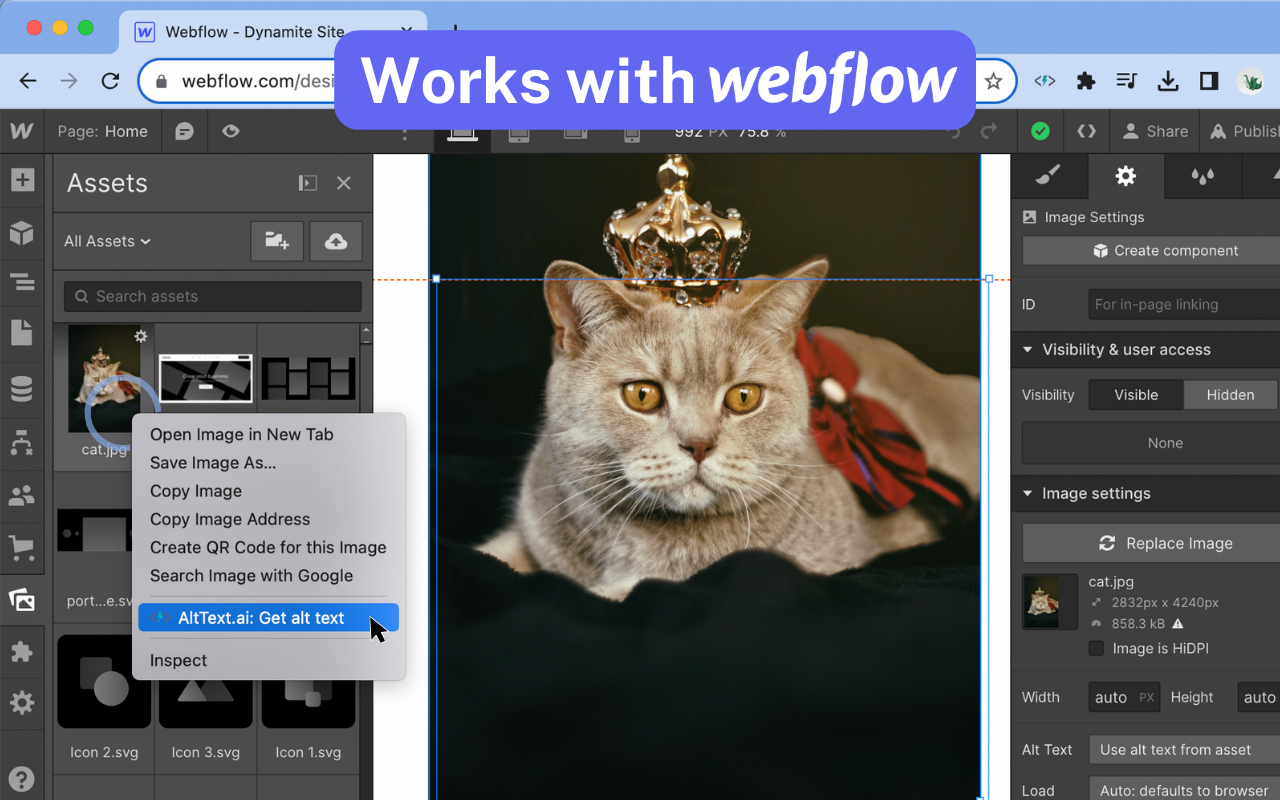Open the code export brackets icon
1280x800 pixels.
[x=1086, y=131]
